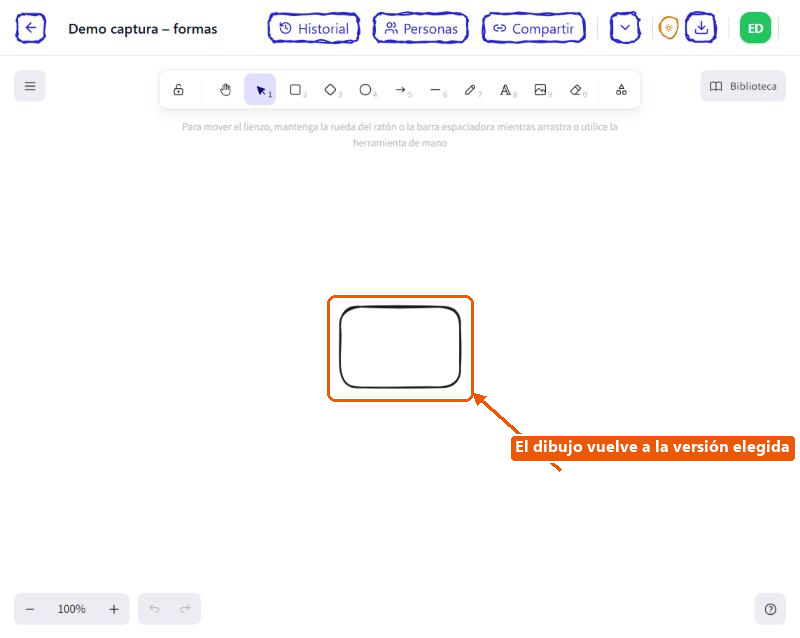Open the more shapes tools menu
Image resolution: width=800 pixels, height=638 pixels.
click(x=621, y=90)
